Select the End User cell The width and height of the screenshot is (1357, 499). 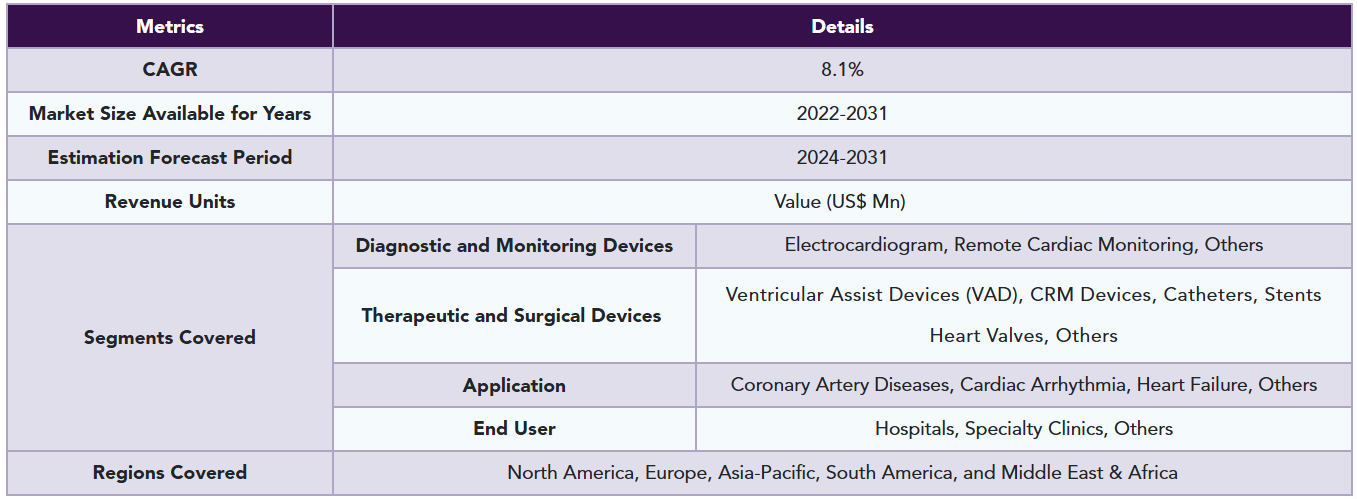pyautogui.click(x=514, y=429)
